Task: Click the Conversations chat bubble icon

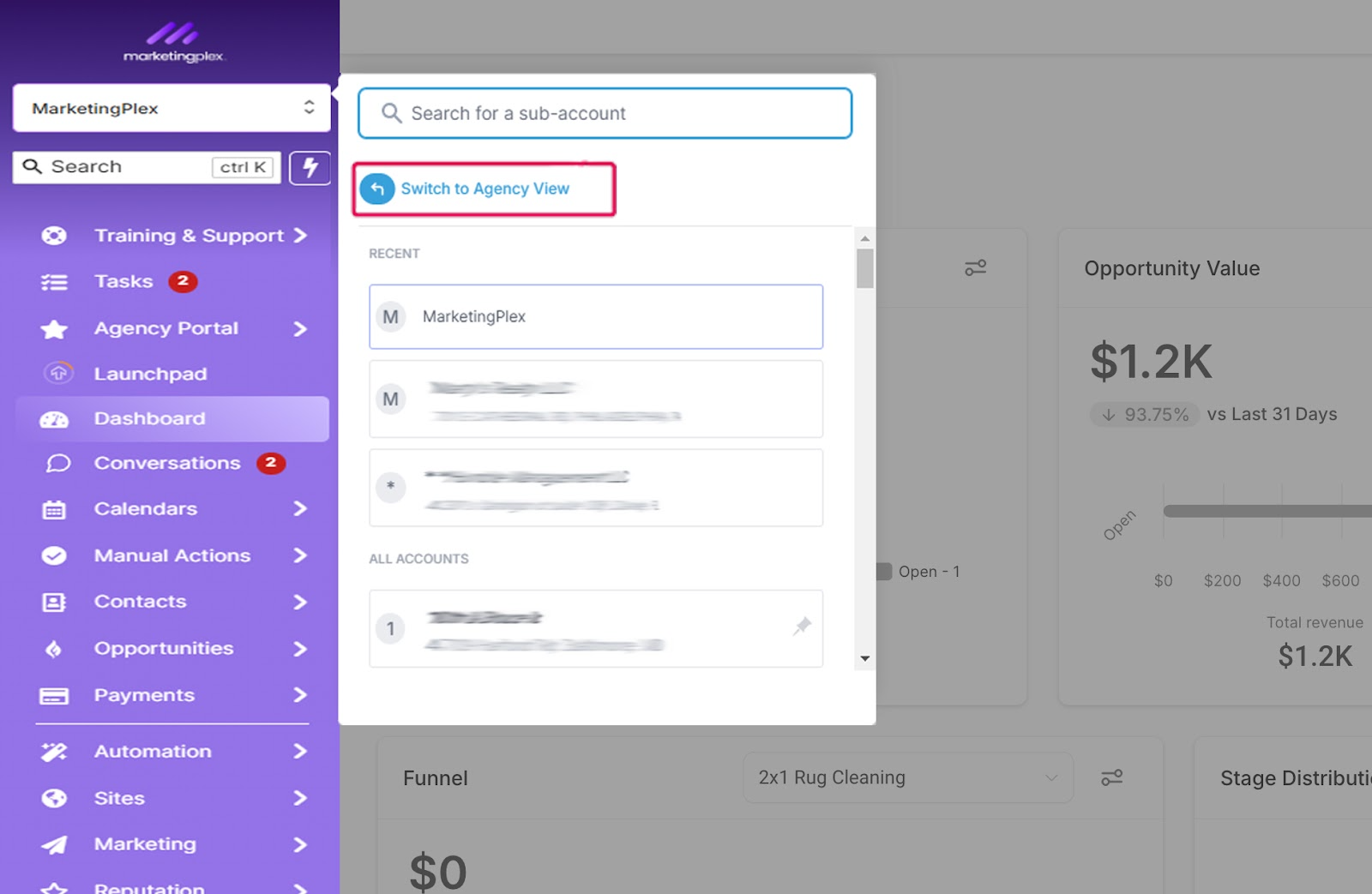Action: 57,464
